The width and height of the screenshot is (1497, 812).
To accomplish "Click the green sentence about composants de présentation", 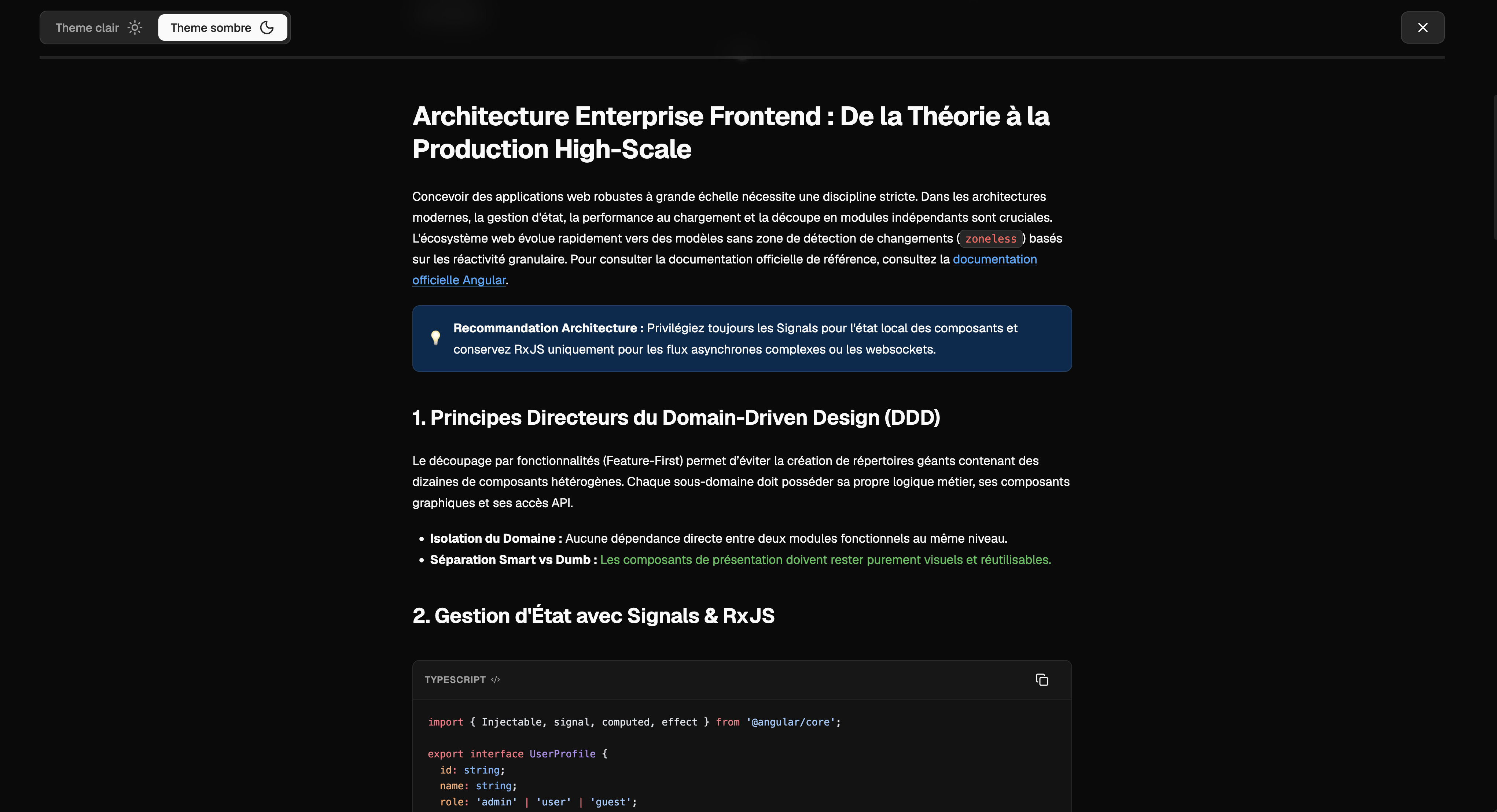I will (x=825, y=560).
